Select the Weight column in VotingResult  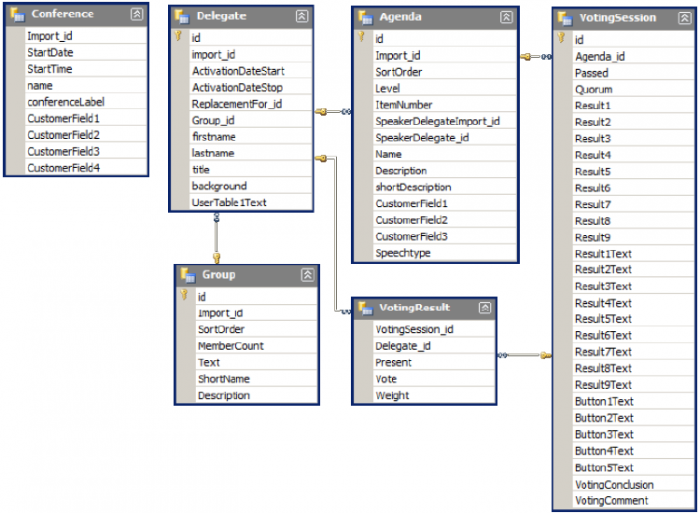(392, 395)
